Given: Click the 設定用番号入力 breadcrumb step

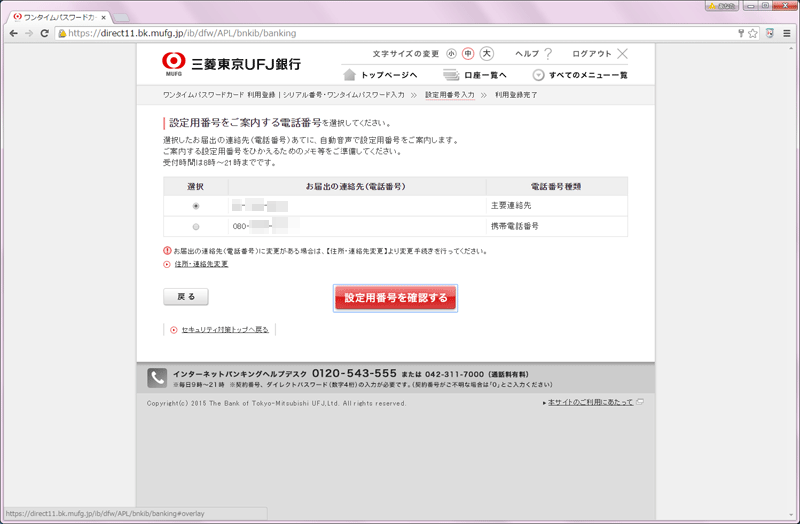Looking at the screenshot, I should [450, 95].
